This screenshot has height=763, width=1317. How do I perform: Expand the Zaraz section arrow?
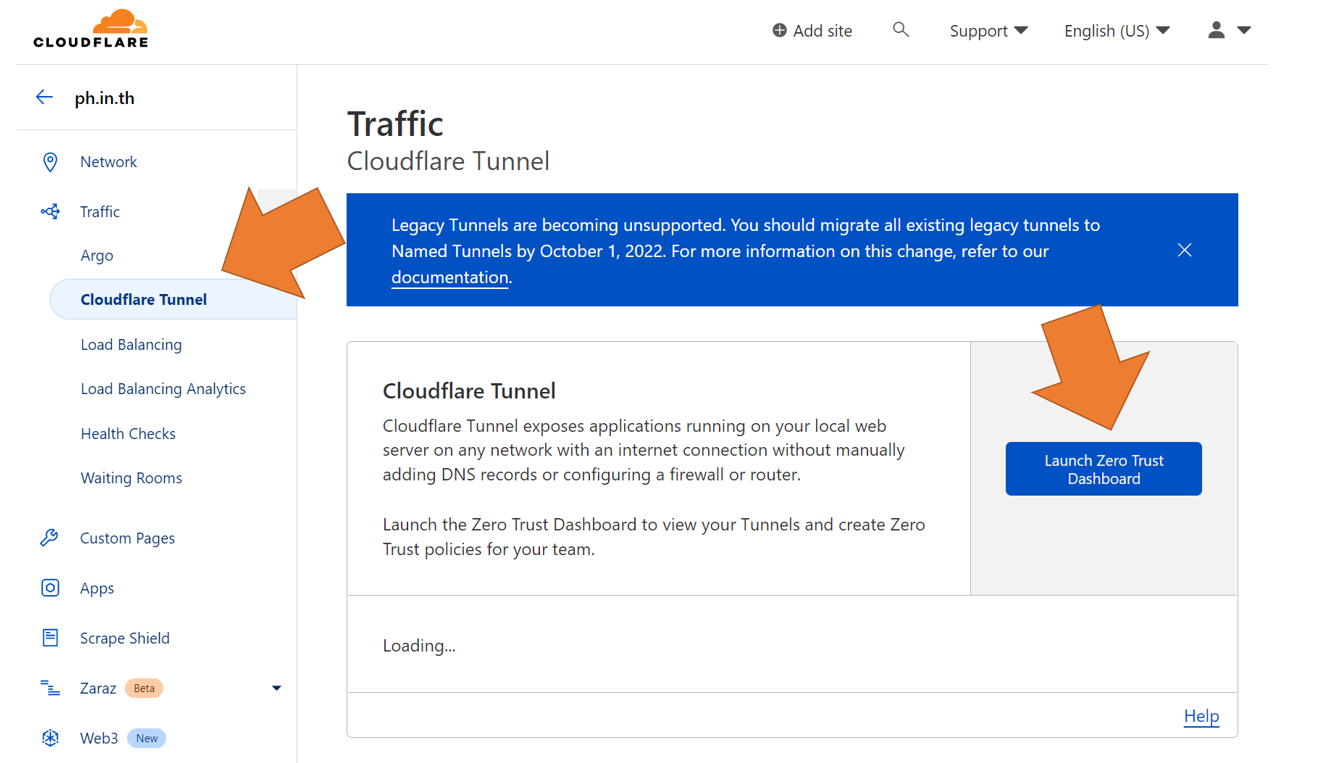(x=277, y=688)
